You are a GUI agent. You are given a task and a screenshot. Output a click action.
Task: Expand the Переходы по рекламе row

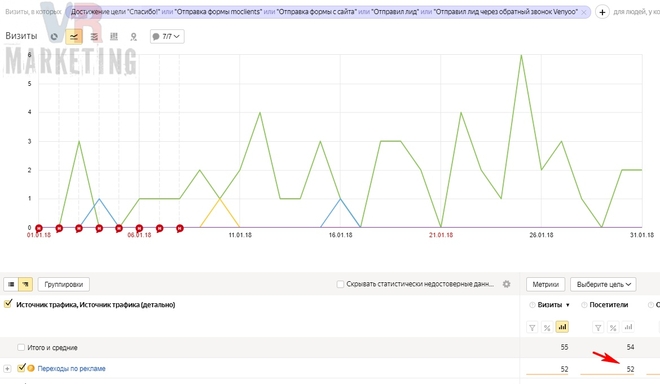(7, 368)
